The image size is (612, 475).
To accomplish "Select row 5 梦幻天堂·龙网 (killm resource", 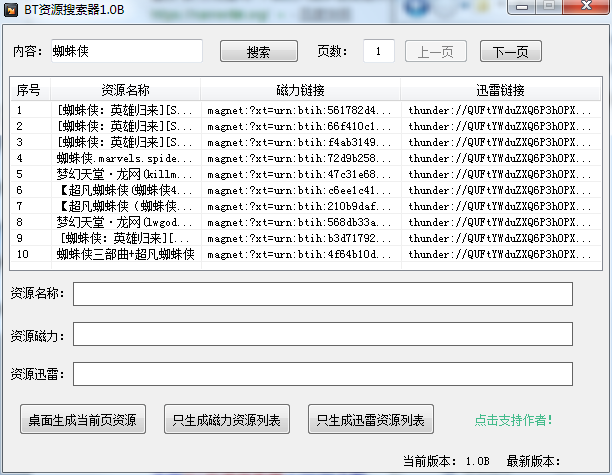I will 125,174.
